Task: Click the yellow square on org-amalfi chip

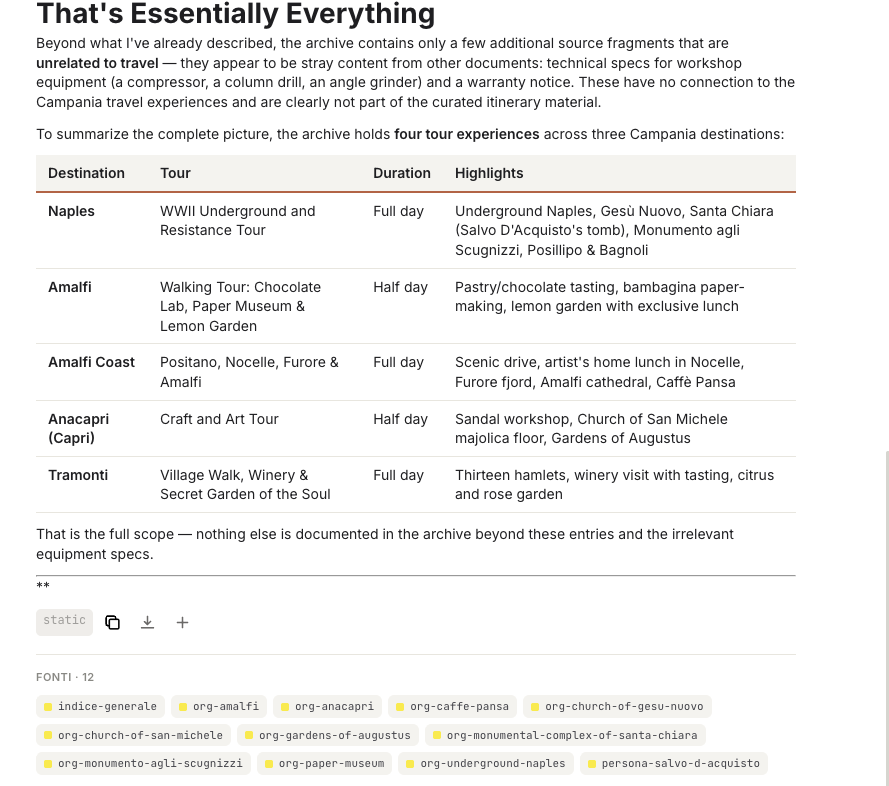Action: 183,707
